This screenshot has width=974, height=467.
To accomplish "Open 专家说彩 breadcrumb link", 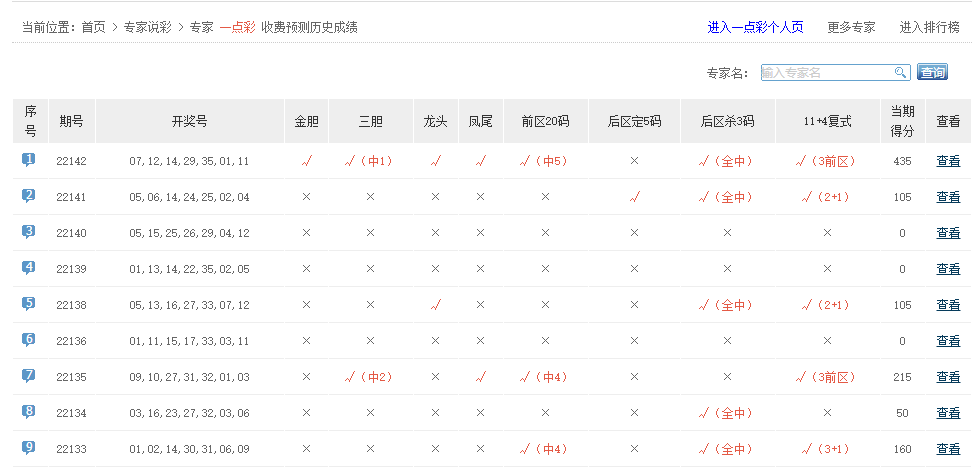I will (x=147, y=27).
